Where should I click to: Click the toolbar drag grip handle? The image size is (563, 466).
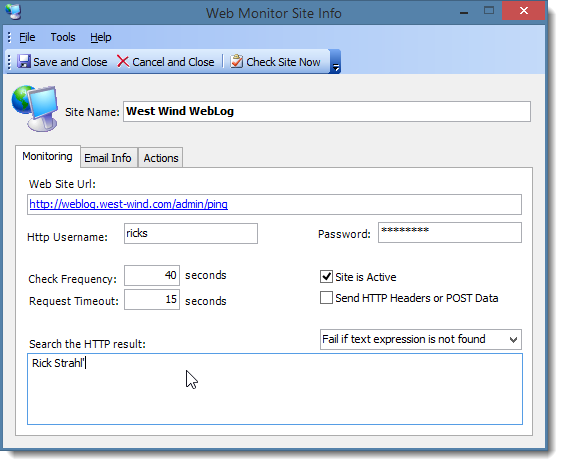tap(10, 62)
